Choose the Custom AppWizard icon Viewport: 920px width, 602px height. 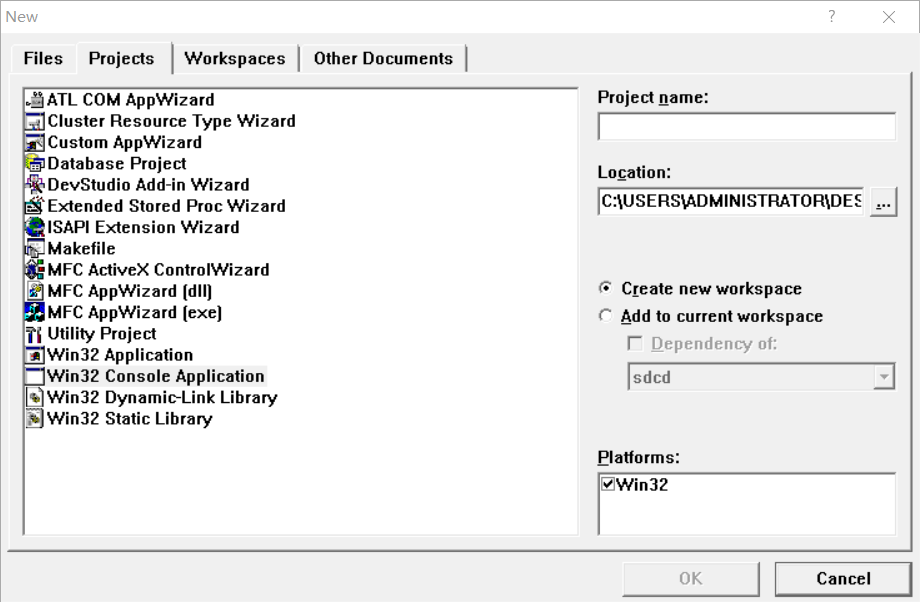[35, 142]
